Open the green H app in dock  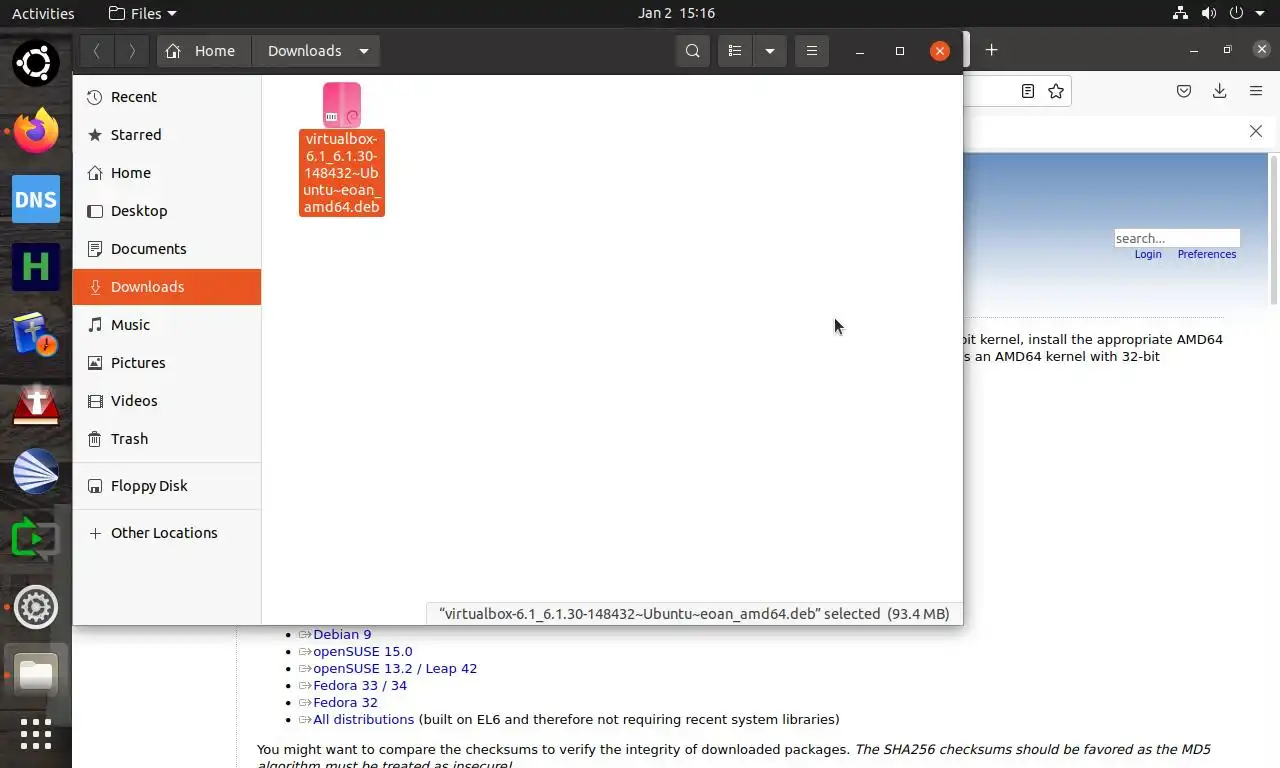coord(36,267)
